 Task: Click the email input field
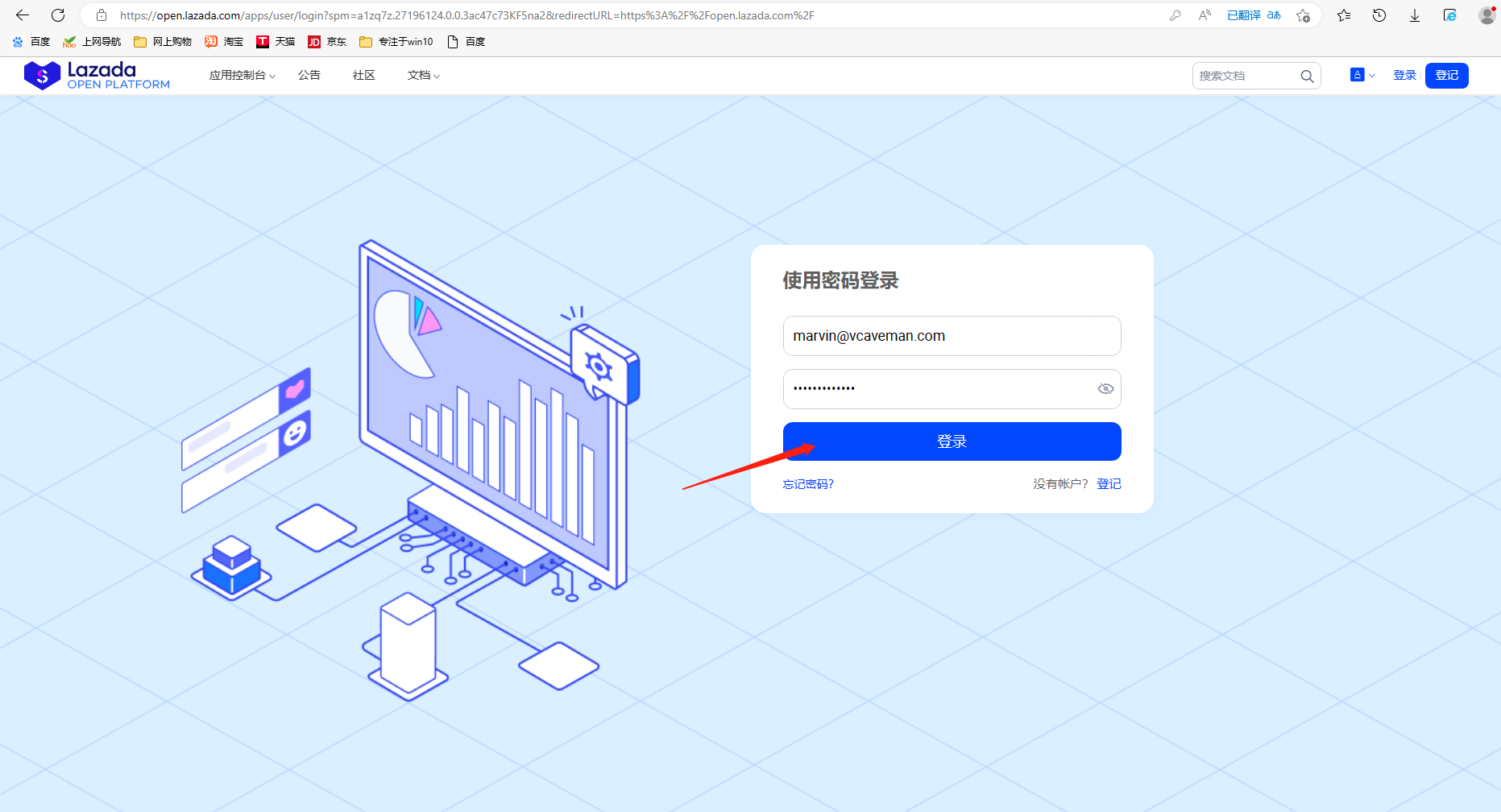coord(952,336)
